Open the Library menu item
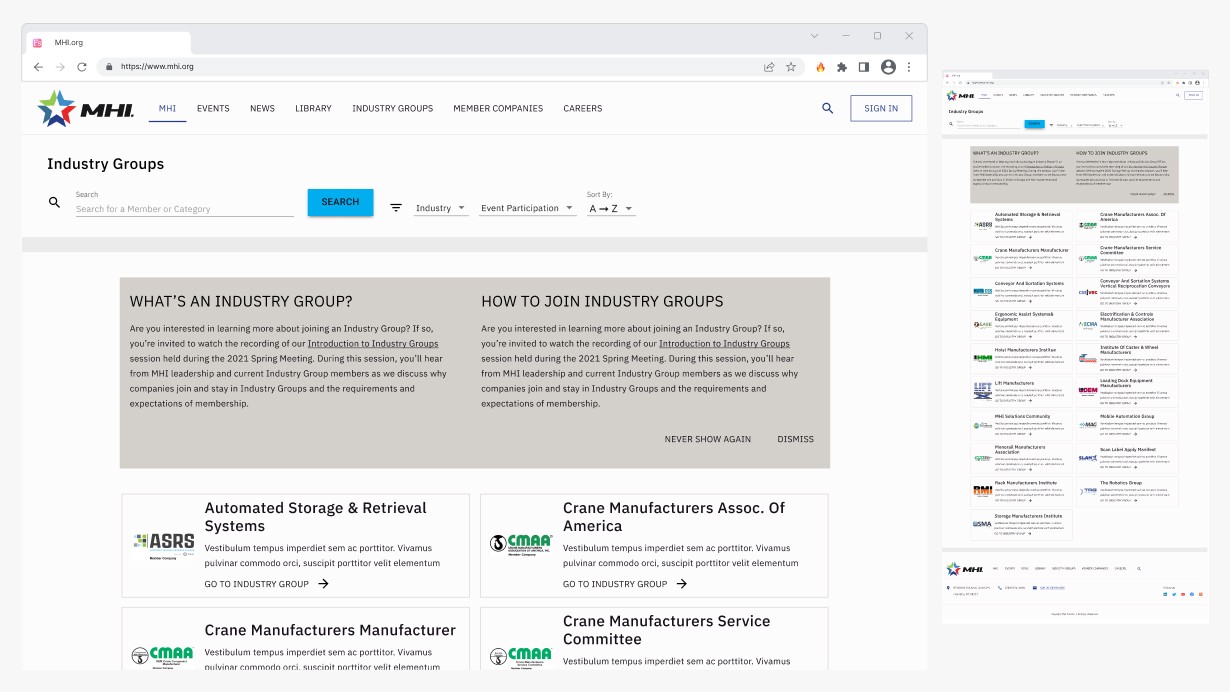This screenshot has height=692, width=1230. coord(313,108)
